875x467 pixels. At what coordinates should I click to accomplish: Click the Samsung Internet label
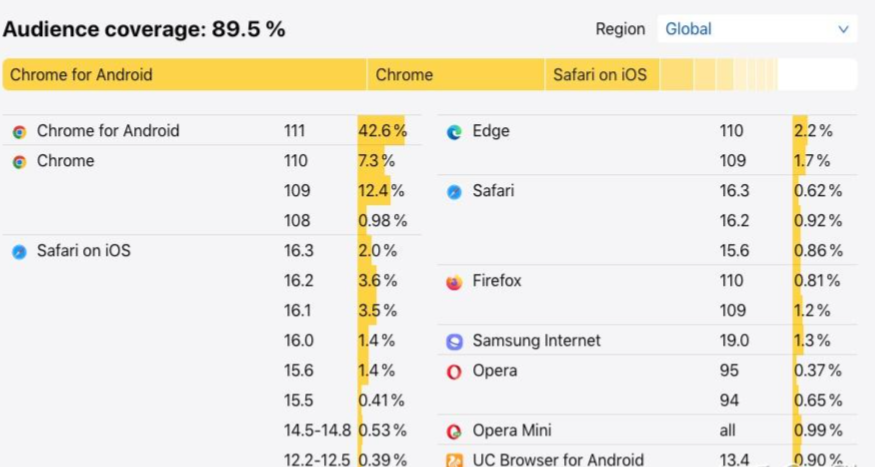pos(536,340)
